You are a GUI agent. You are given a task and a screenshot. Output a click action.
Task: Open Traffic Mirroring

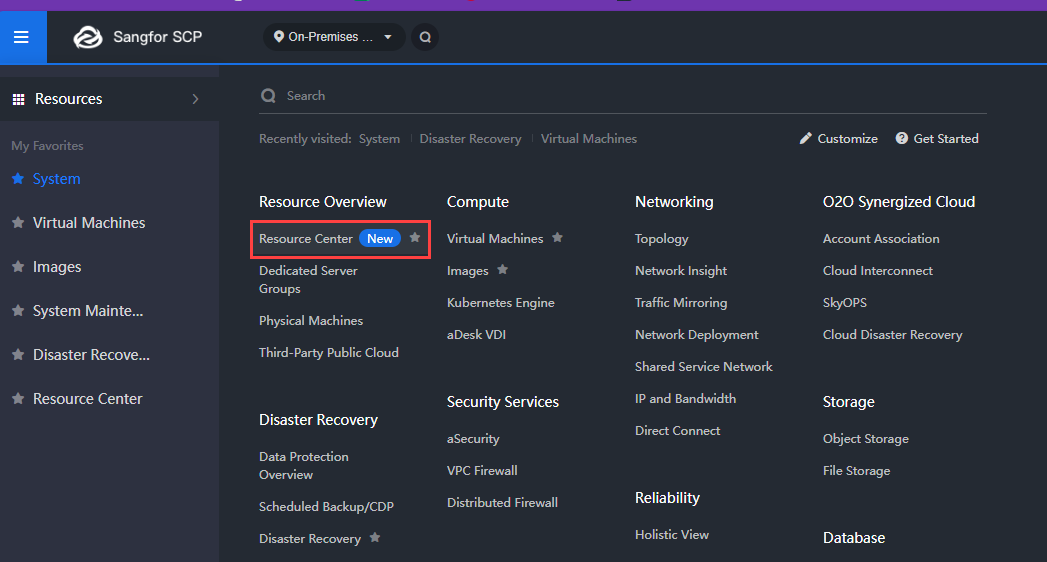(x=681, y=303)
